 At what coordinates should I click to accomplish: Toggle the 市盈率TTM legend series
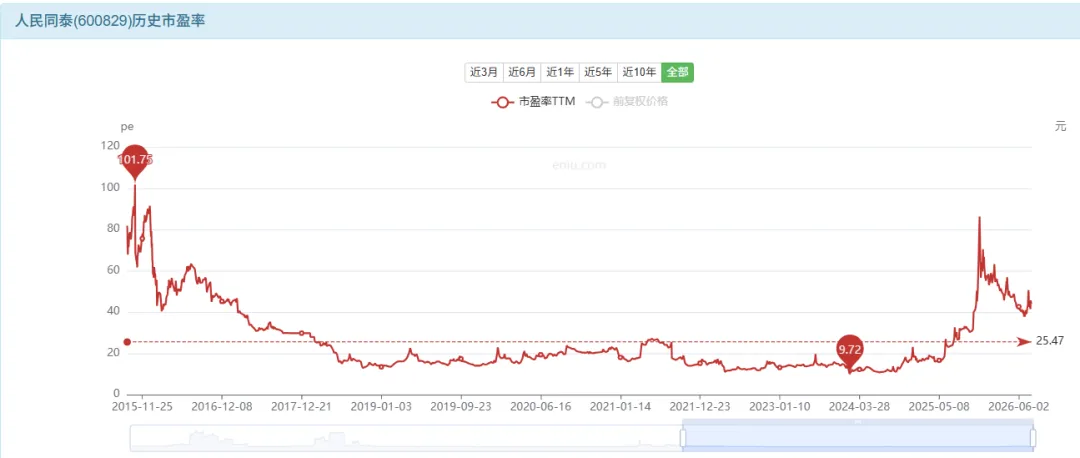[x=533, y=102]
